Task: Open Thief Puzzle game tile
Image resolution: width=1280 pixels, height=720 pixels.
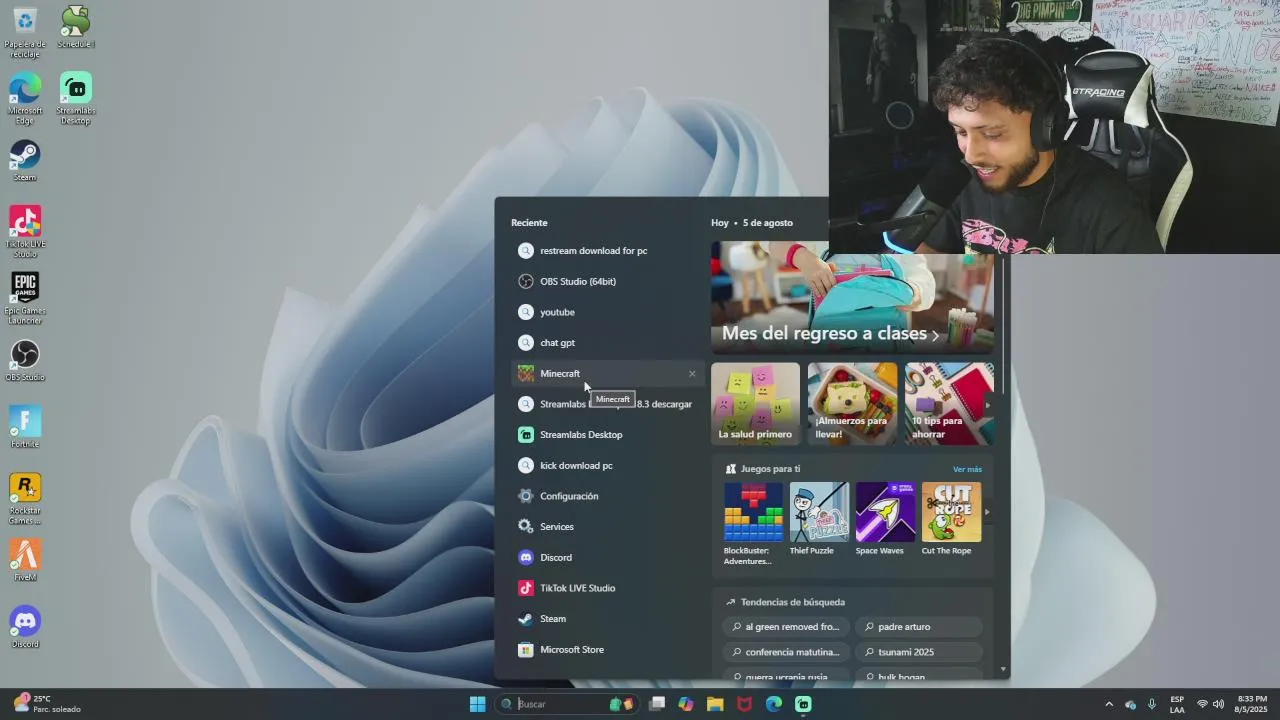Action: pos(818,519)
